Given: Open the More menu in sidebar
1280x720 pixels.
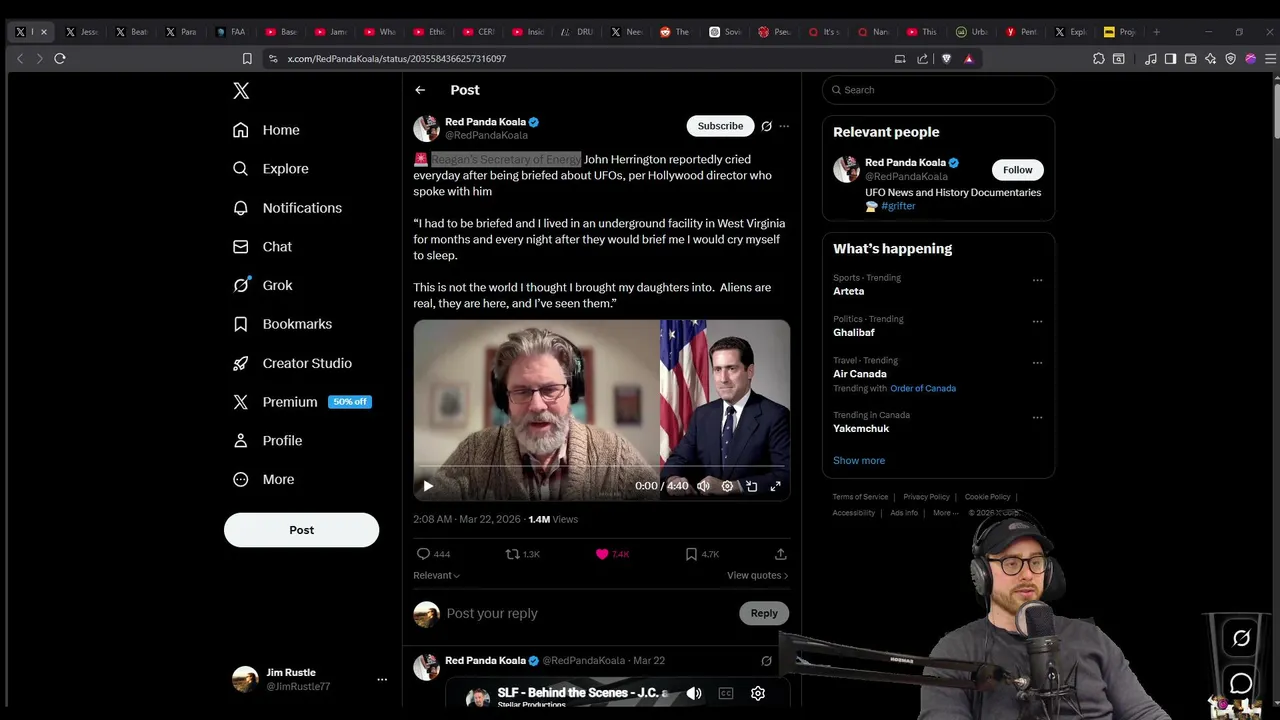Looking at the screenshot, I should pos(263,480).
